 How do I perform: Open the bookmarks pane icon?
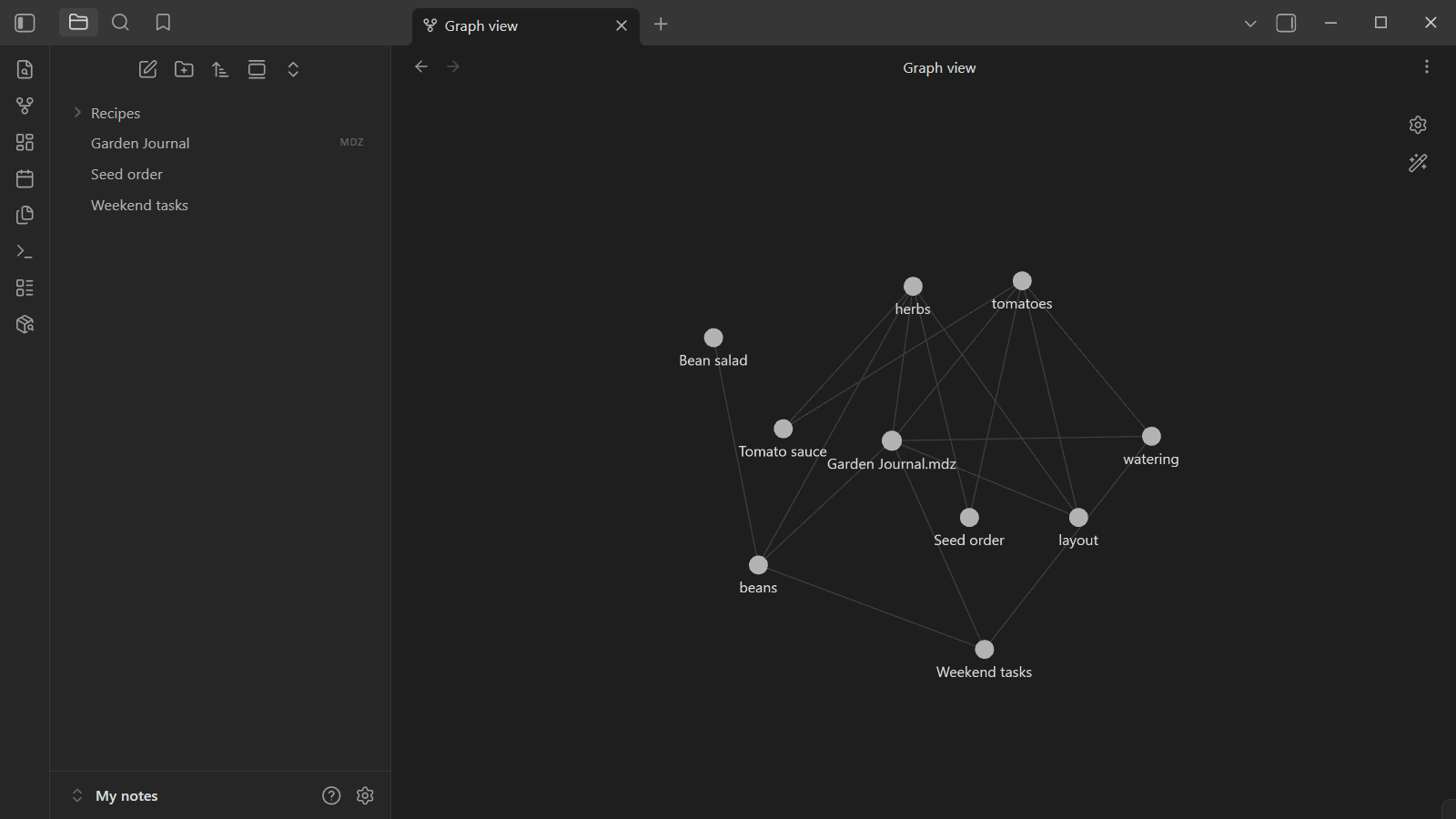coord(163,23)
